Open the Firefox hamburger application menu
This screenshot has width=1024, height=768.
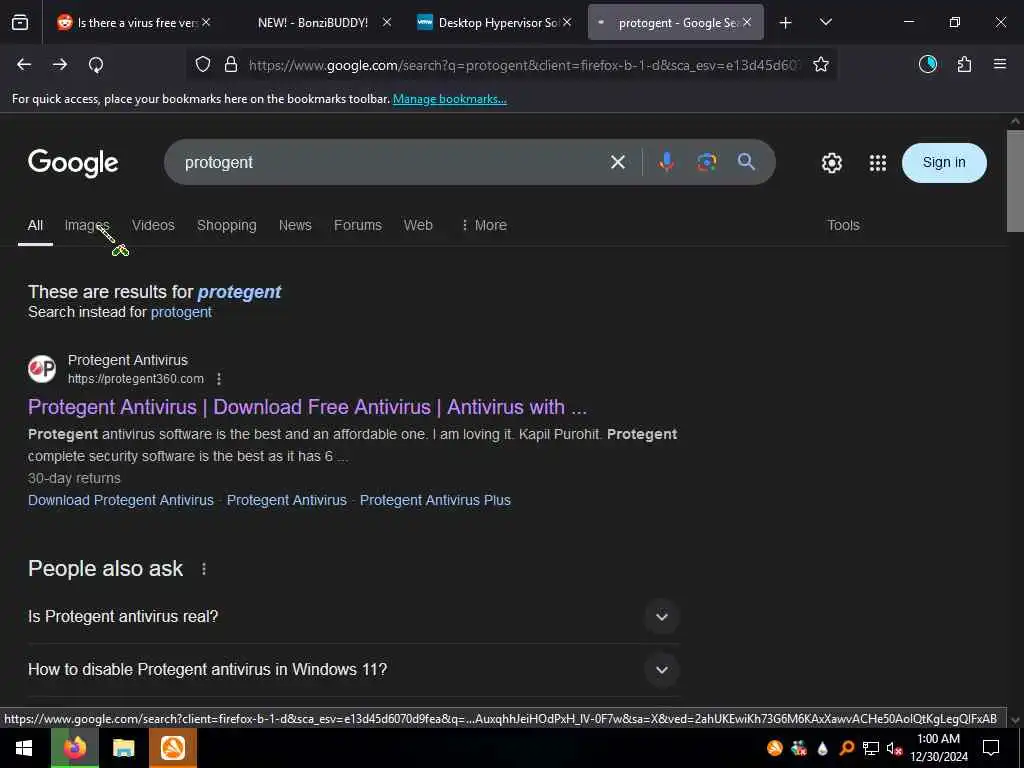(999, 64)
